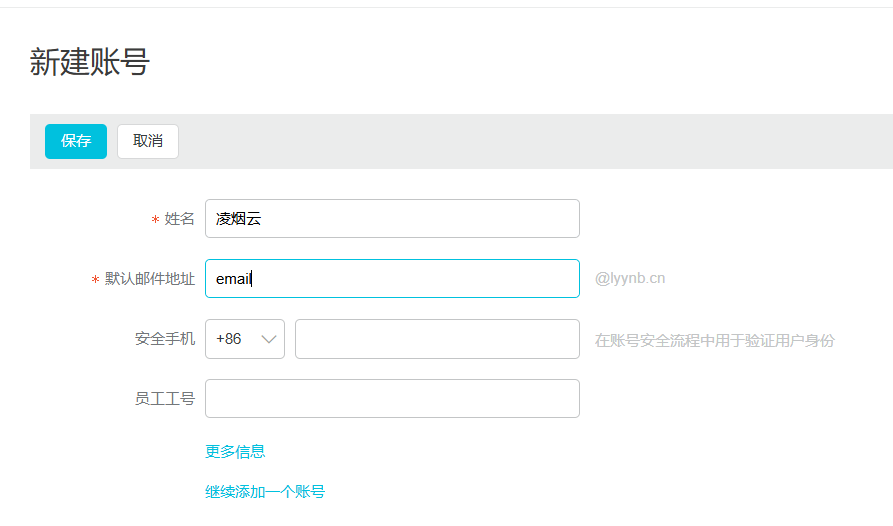
Task: Expand the 更多信息 section
Action: 235,451
